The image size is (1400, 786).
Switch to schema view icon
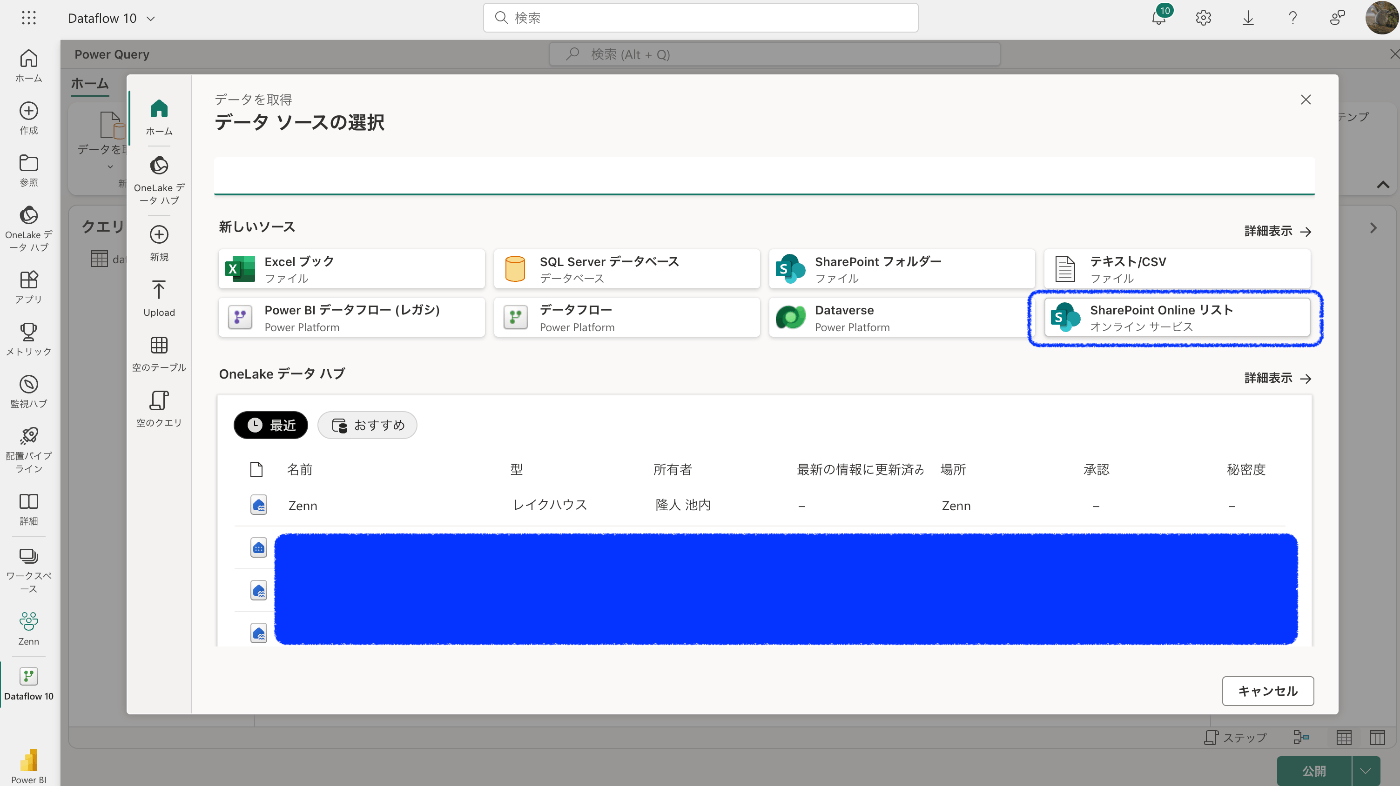(x=1377, y=737)
